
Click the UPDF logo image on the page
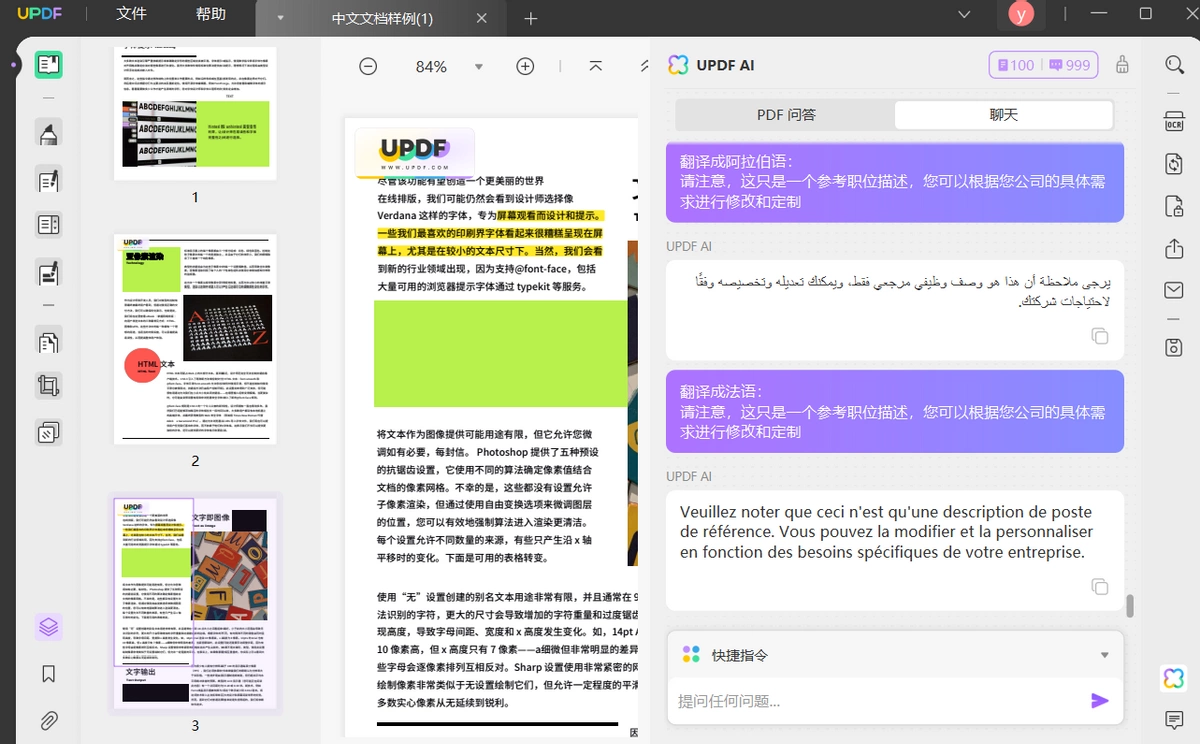pos(414,152)
